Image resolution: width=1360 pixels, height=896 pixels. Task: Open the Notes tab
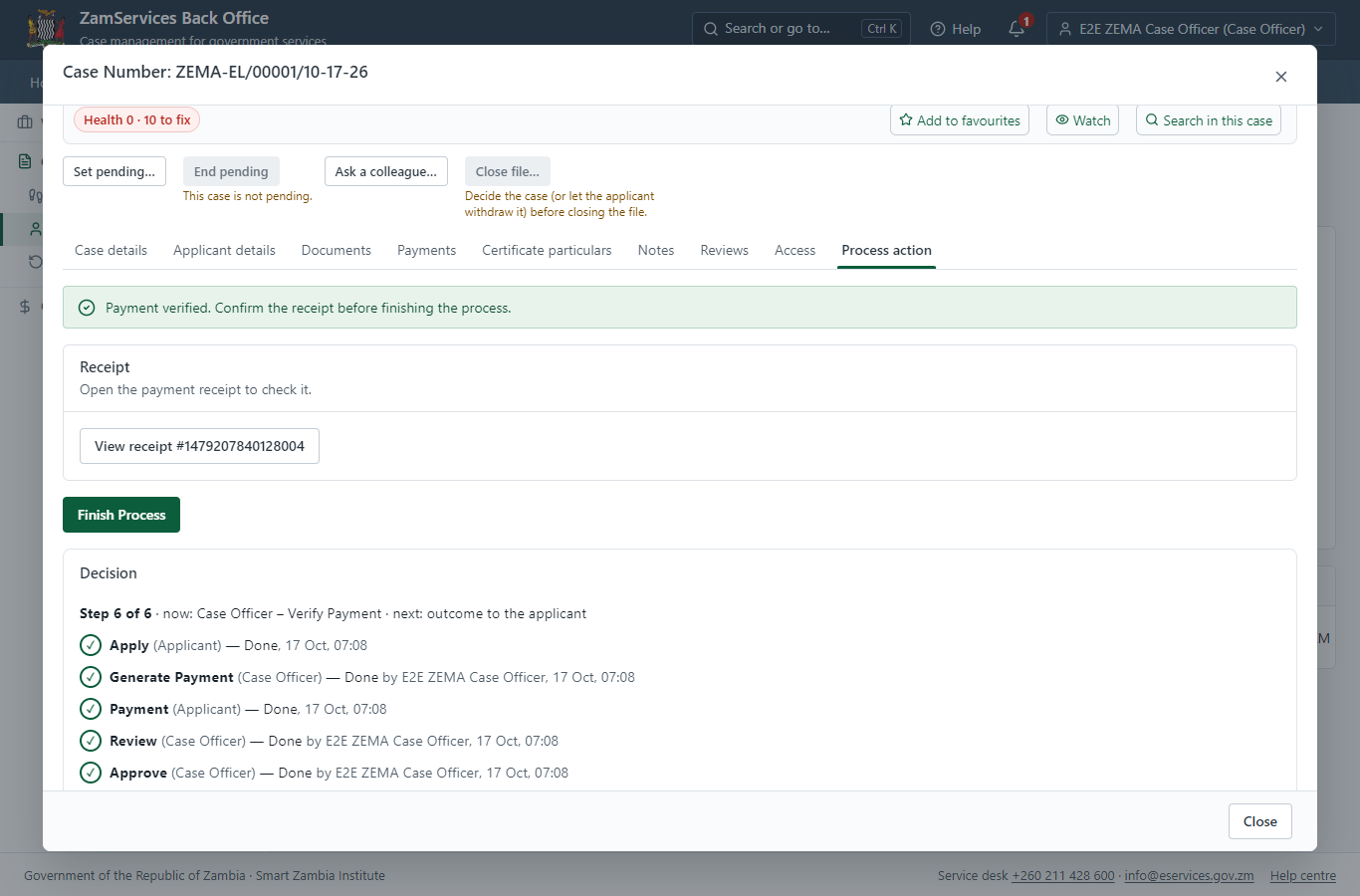click(656, 250)
